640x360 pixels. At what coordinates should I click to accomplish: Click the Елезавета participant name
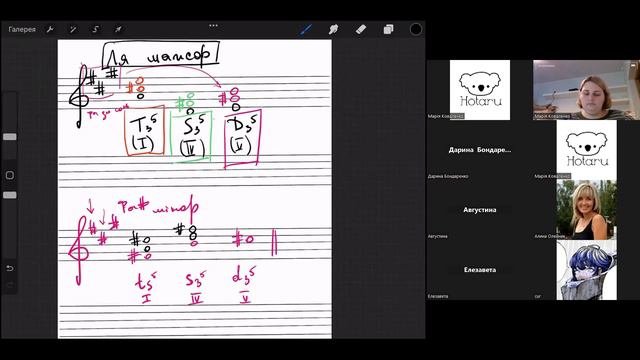click(x=480, y=270)
